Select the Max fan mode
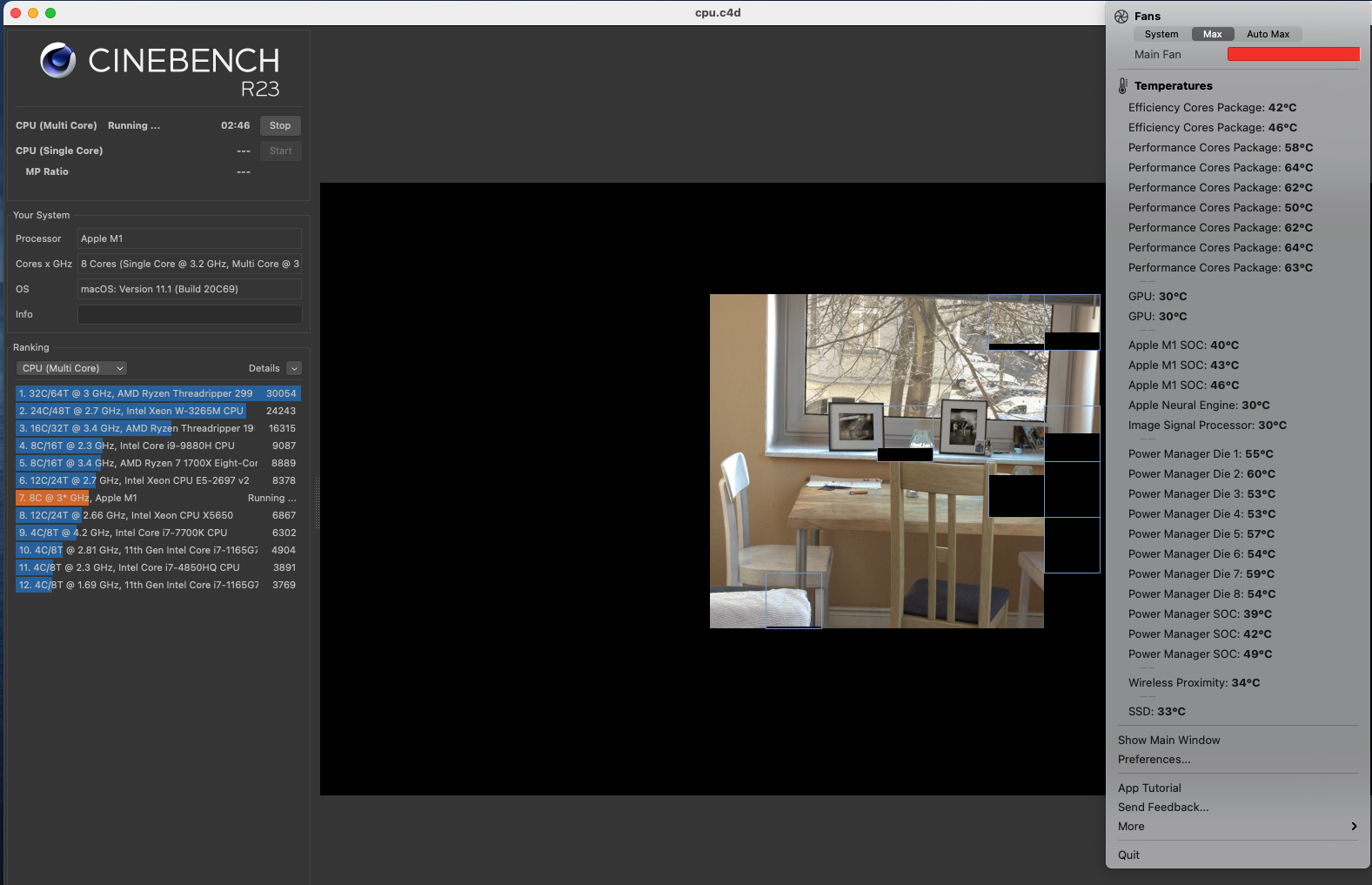 (1213, 34)
